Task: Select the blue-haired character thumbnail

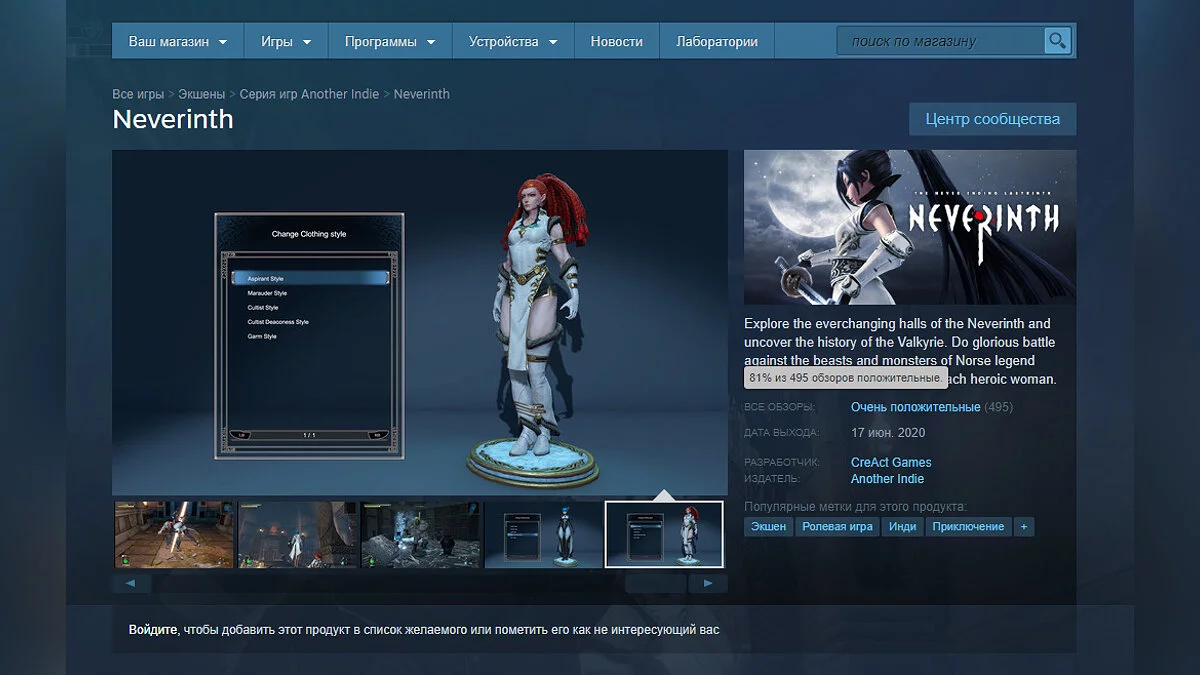Action: tap(544, 535)
